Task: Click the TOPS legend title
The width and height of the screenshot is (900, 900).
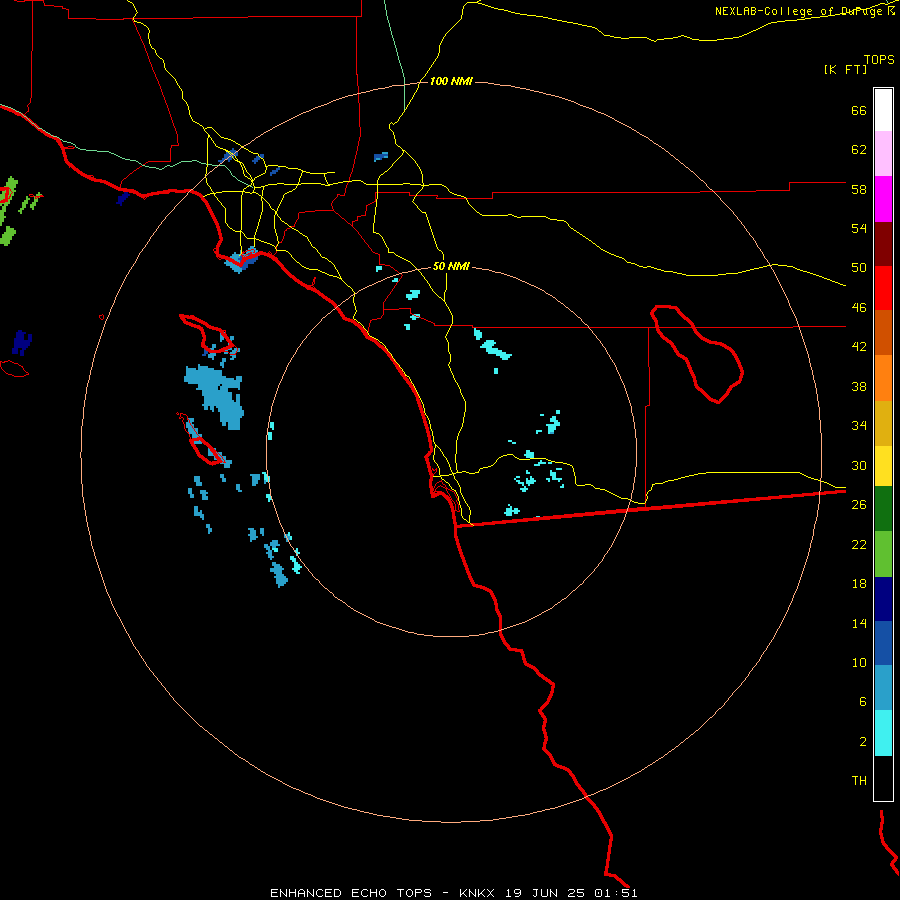Action: (x=879, y=60)
